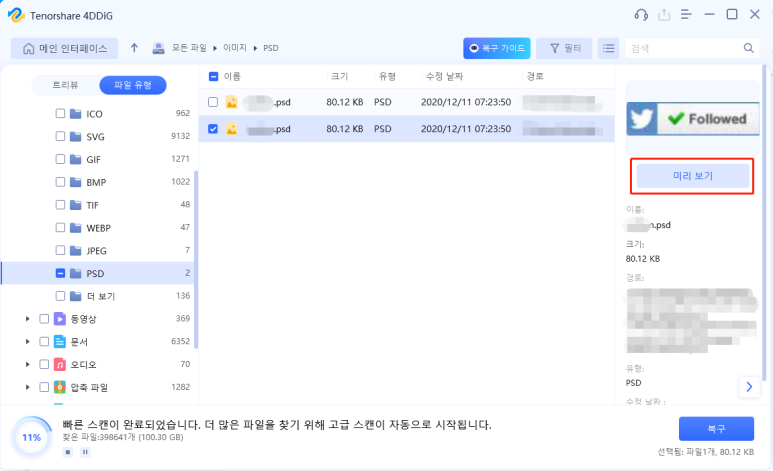Pause the scan with the pause icon
Image resolution: width=773 pixels, height=471 pixels.
[85, 452]
